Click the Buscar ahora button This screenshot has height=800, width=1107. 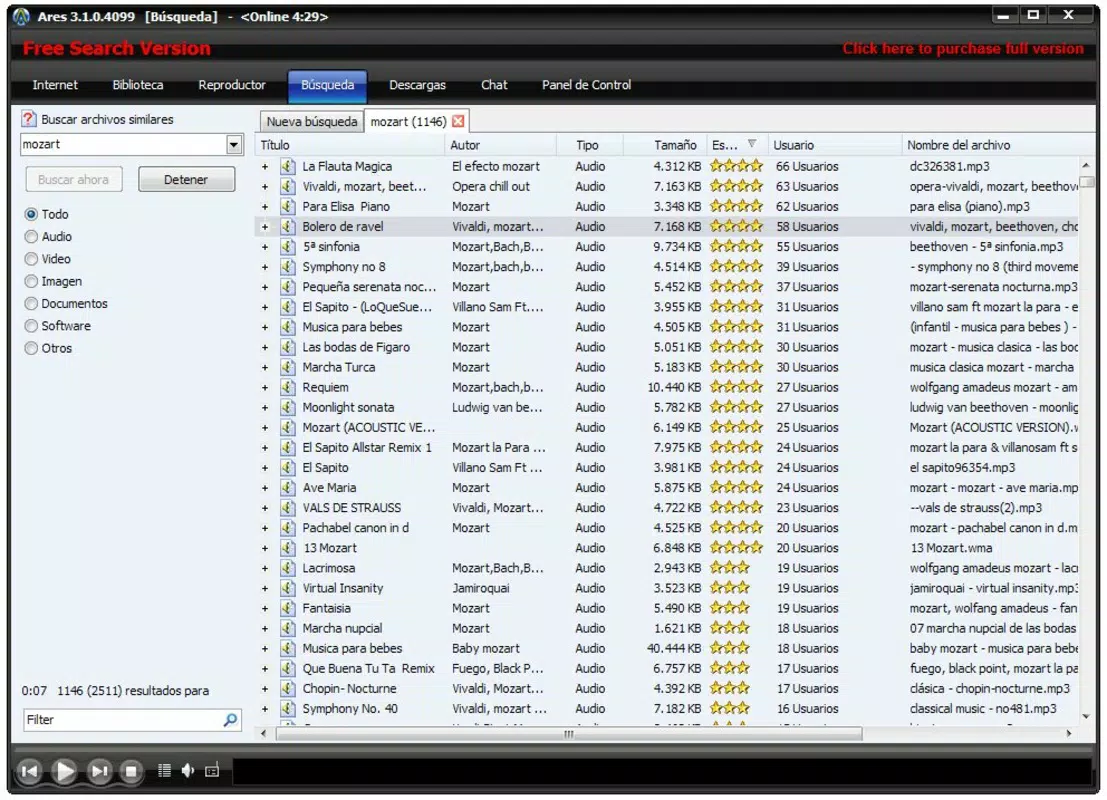(x=73, y=179)
